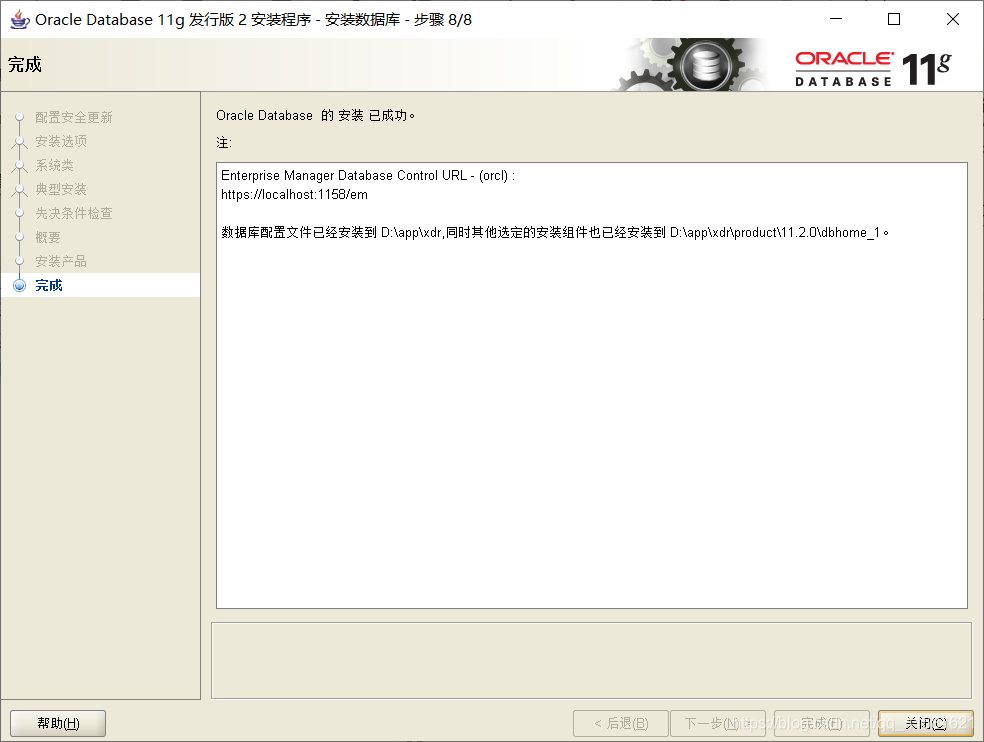Click the database gear icon in banner

tap(706, 65)
